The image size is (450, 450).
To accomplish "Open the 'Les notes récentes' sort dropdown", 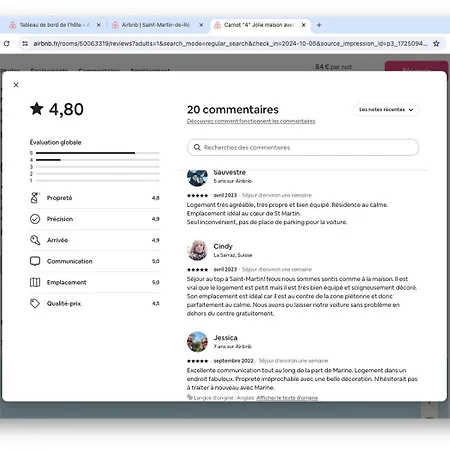I will [386, 109].
